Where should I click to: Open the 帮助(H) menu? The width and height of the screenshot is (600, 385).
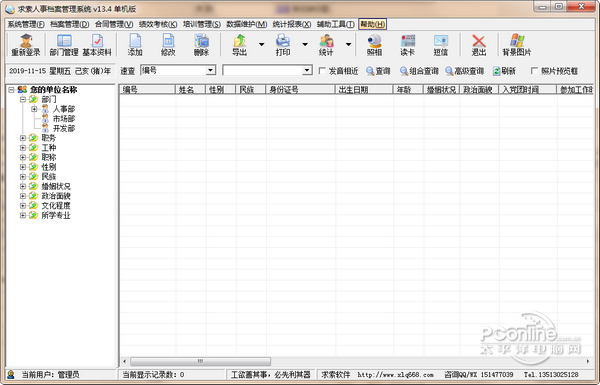tap(373, 24)
